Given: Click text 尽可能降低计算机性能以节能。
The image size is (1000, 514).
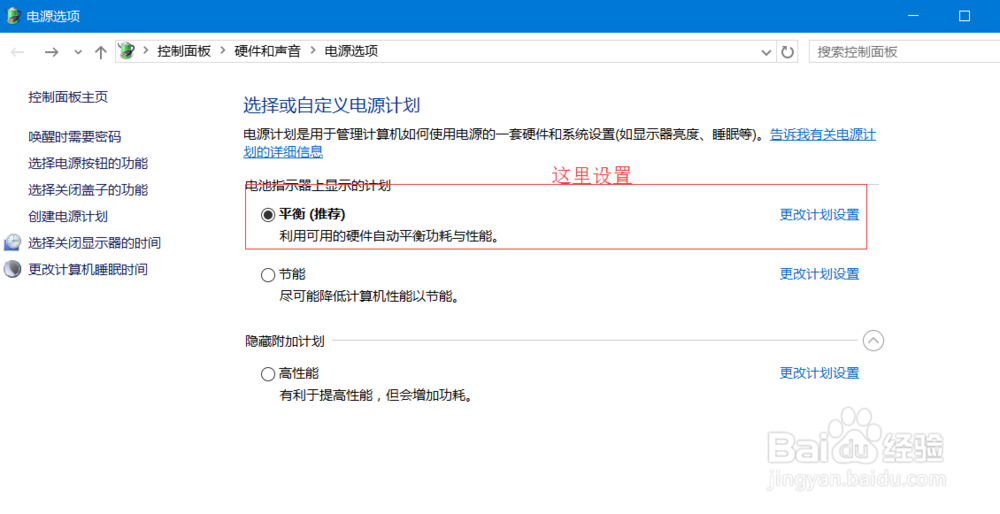Looking at the screenshot, I should (x=369, y=297).
